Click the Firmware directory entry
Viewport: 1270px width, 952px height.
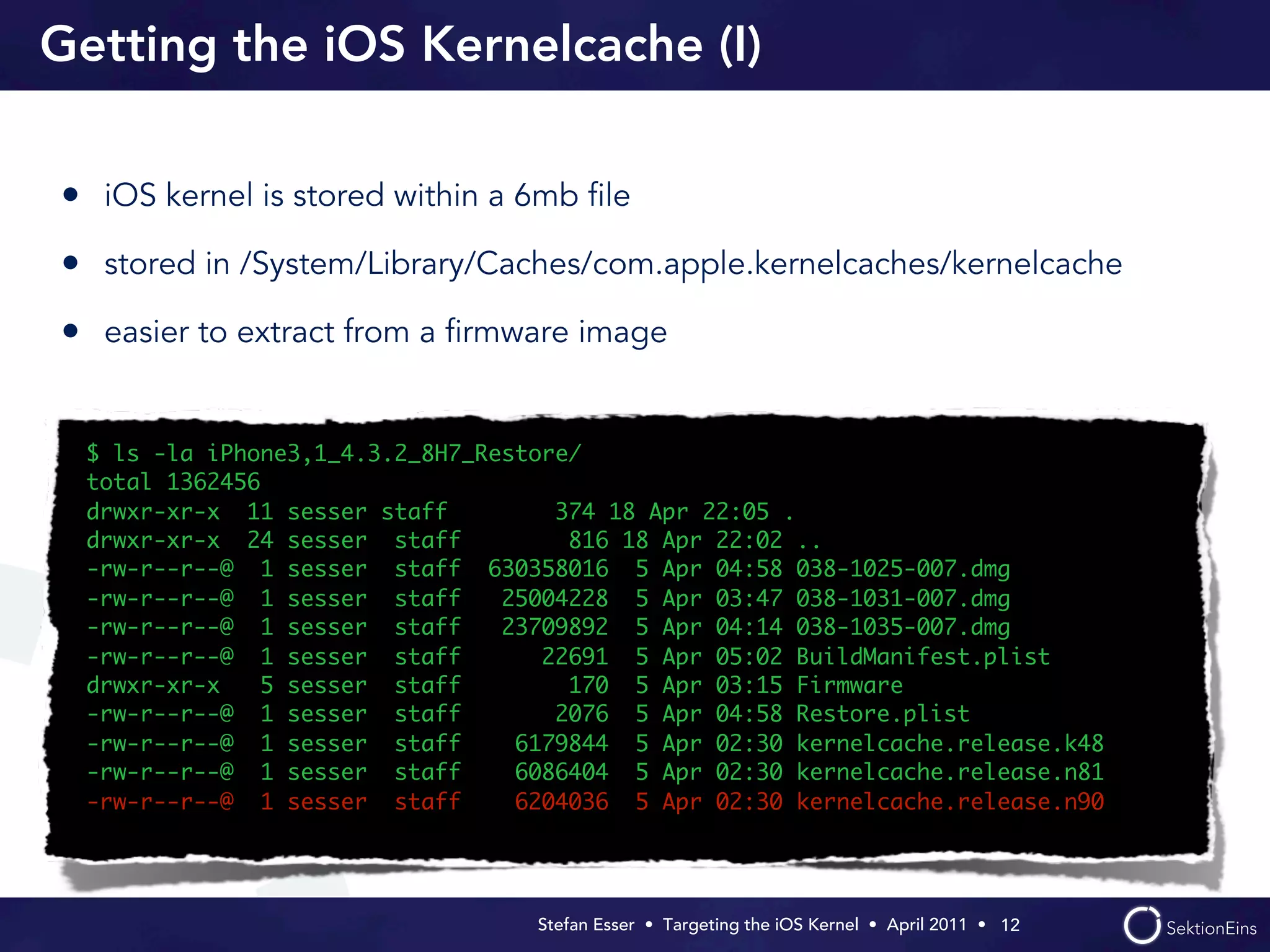click(850, 685)
